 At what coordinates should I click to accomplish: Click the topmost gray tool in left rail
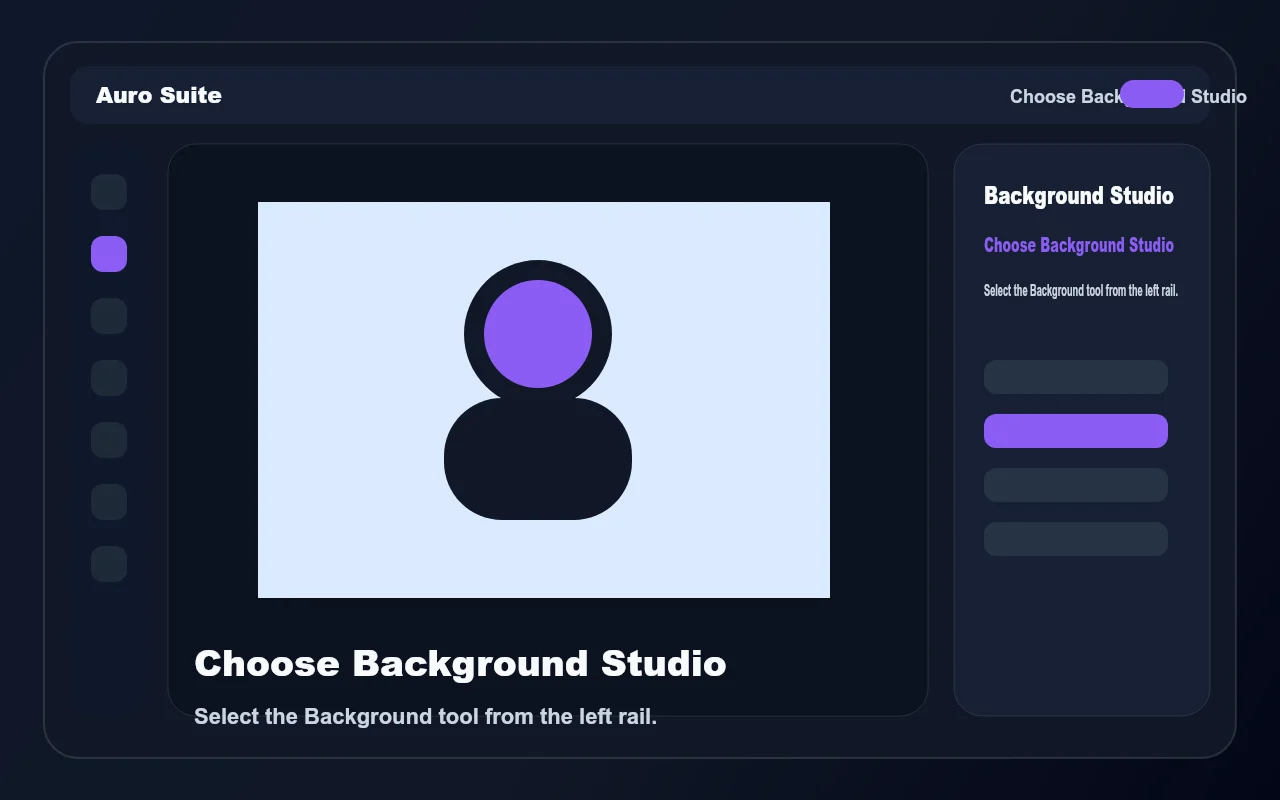[109, 192]
